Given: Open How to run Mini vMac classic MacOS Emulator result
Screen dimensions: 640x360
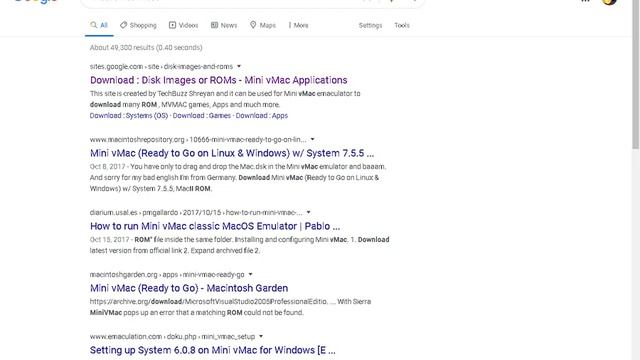Looking at the screenshot, I should point(215,226).
